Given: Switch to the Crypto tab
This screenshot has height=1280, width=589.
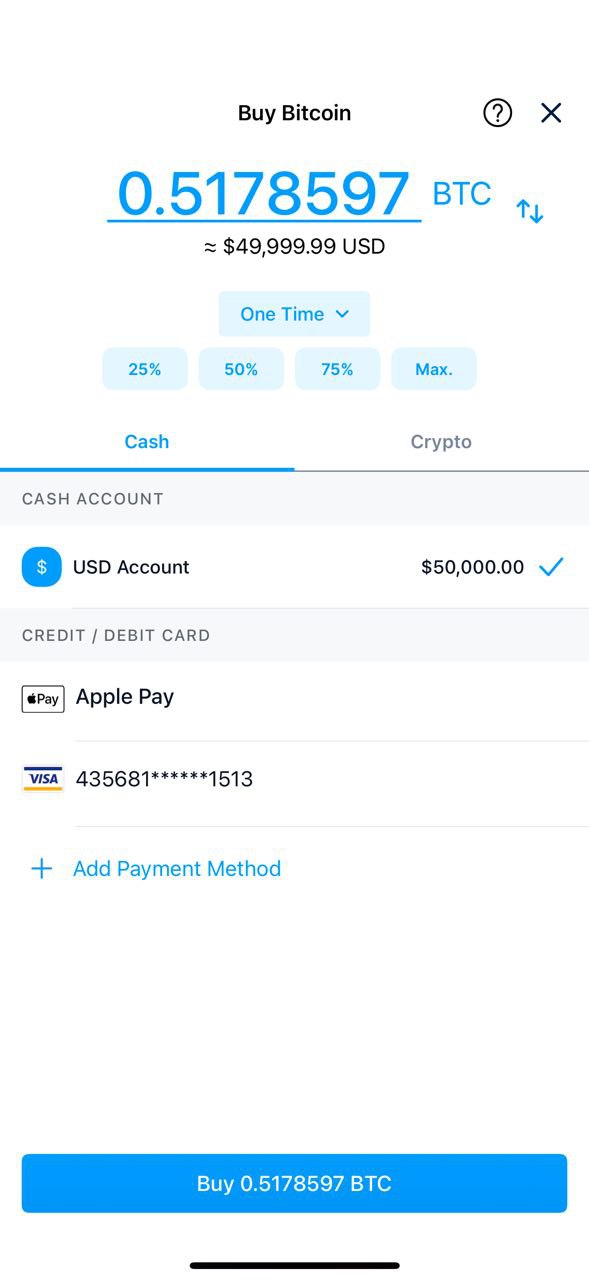Looking at the screenshot, I should click(x=441, y=442).
